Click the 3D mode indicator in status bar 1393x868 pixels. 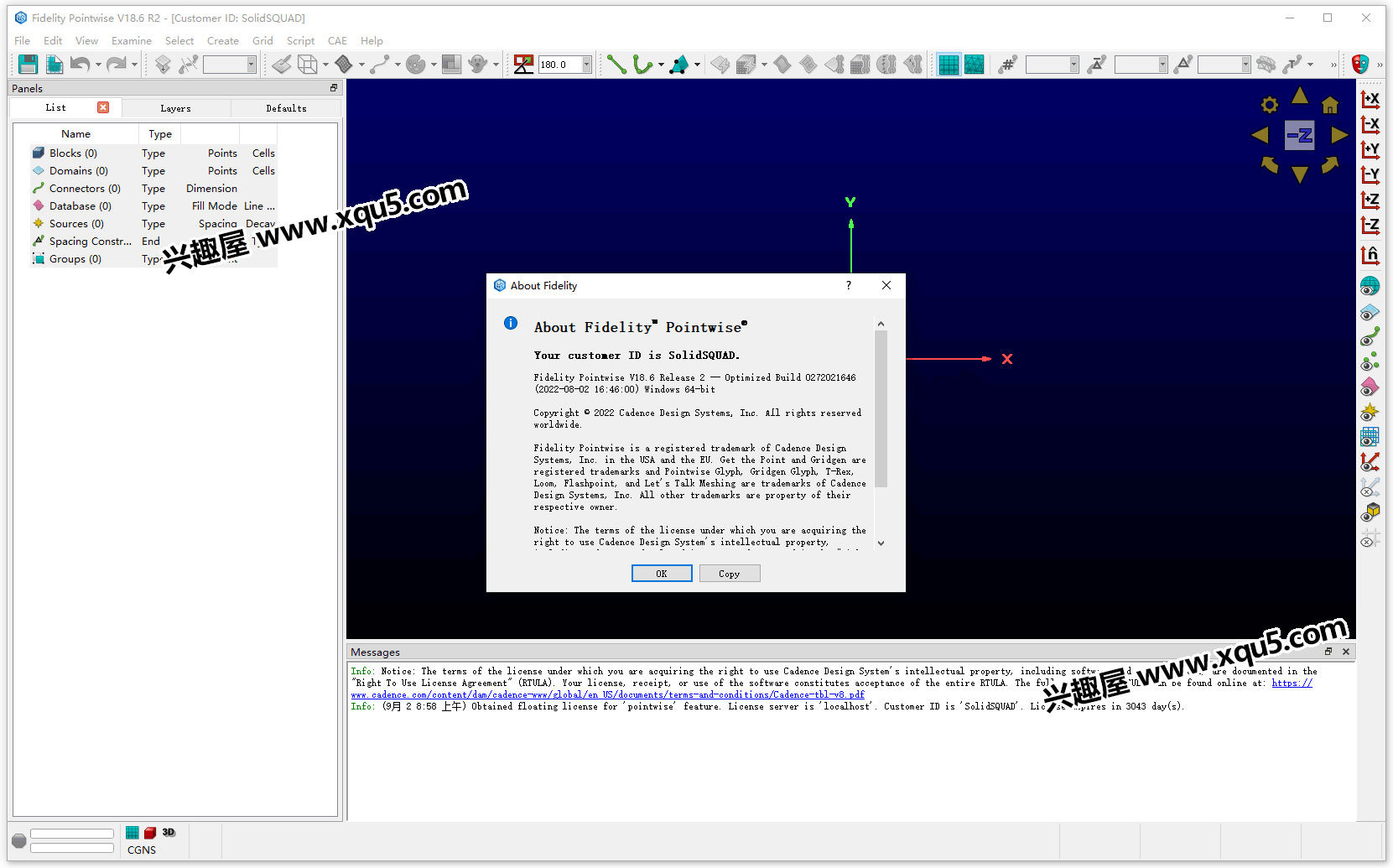point(169,832)
